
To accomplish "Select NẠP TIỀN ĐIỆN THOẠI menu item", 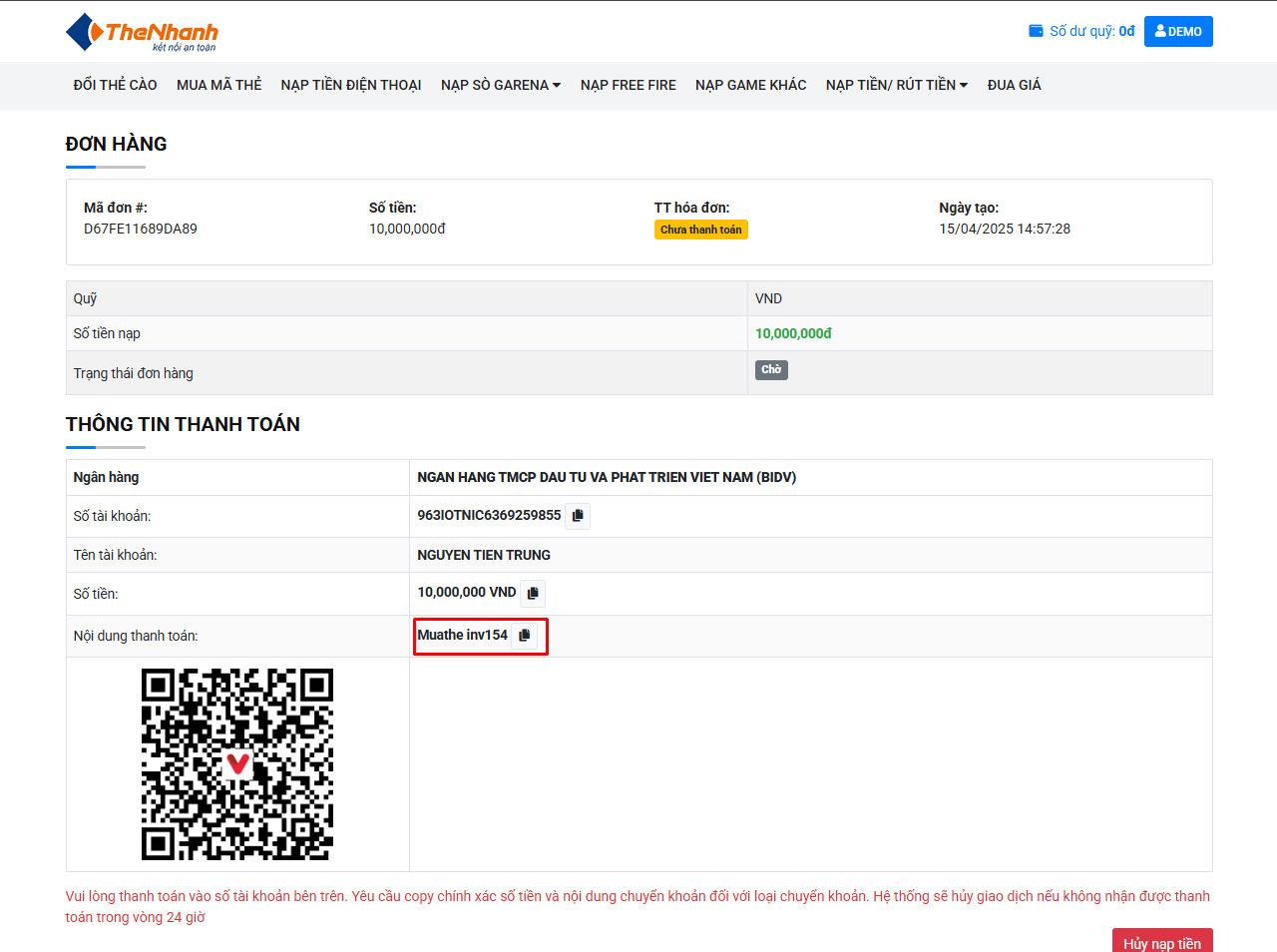I will [x=351, y=85].
